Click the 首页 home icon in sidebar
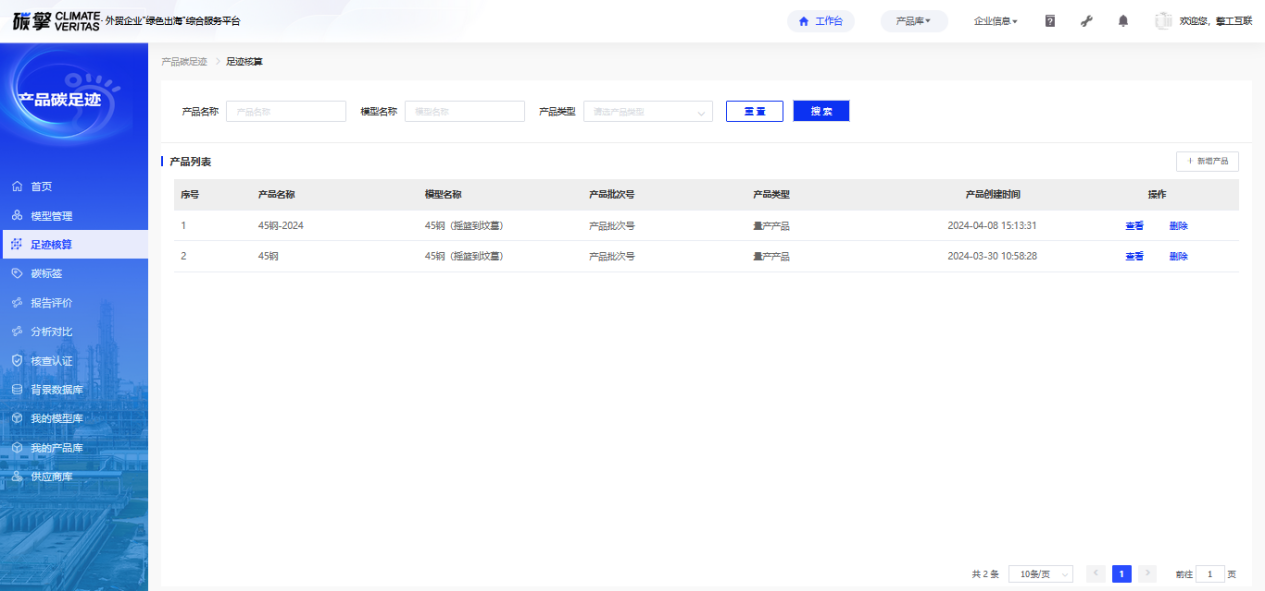Image resolution: width=1265 pixels, height=591 pixels. pyautogui.click(x=17, y=187)
